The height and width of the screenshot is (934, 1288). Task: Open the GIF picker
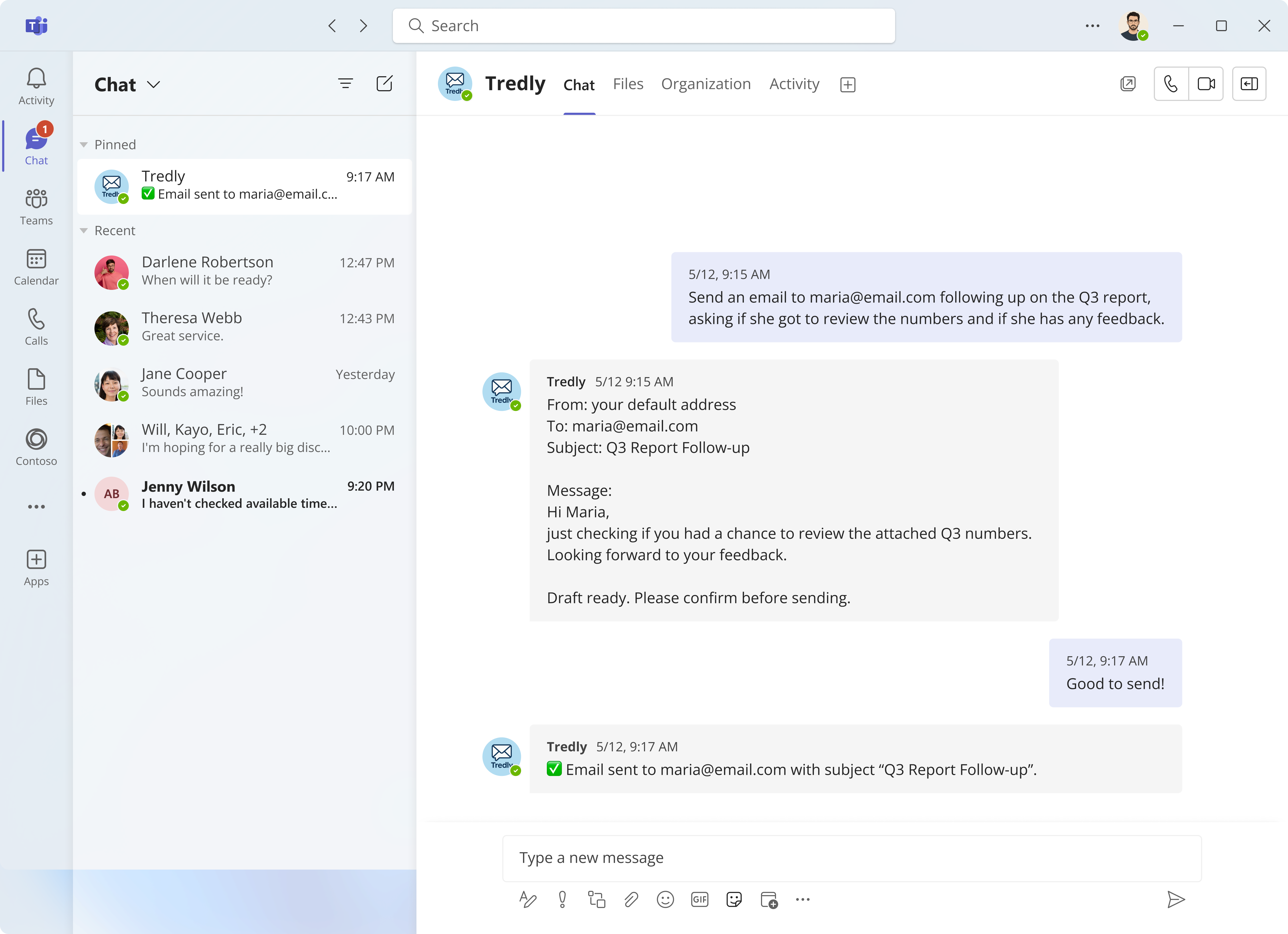click(x=699, y=899)
